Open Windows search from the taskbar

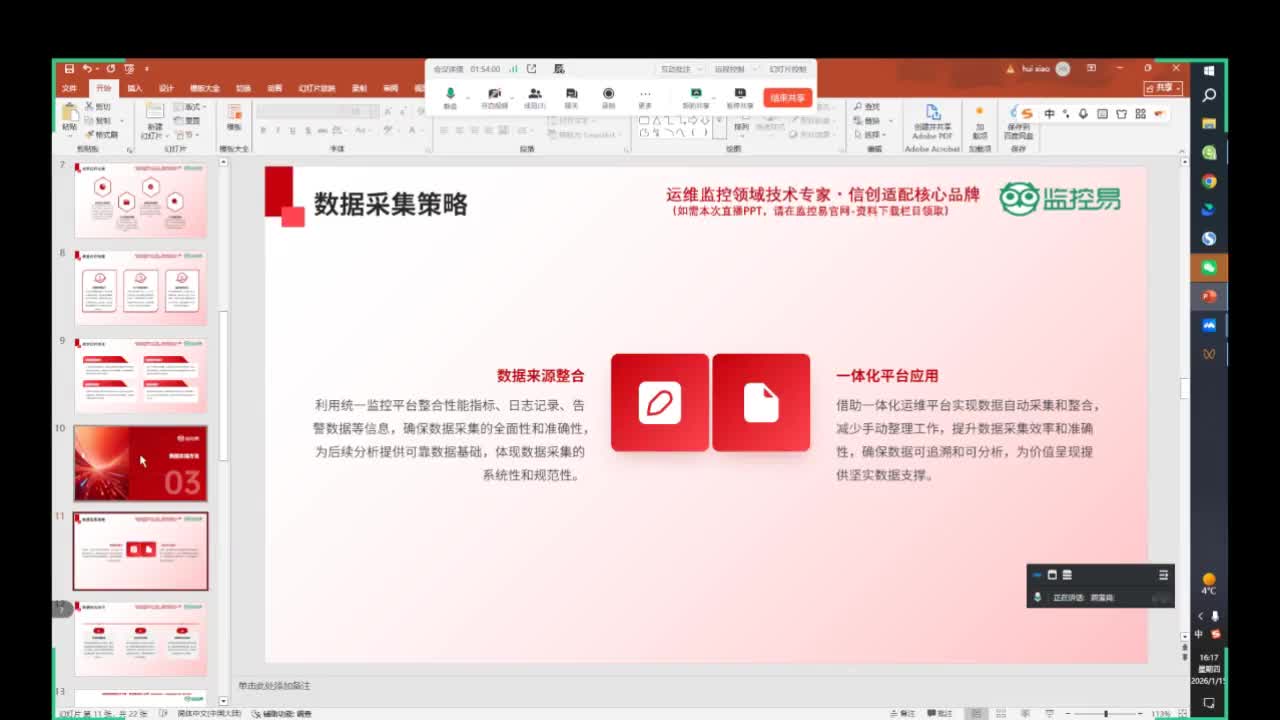[1209, 95]
